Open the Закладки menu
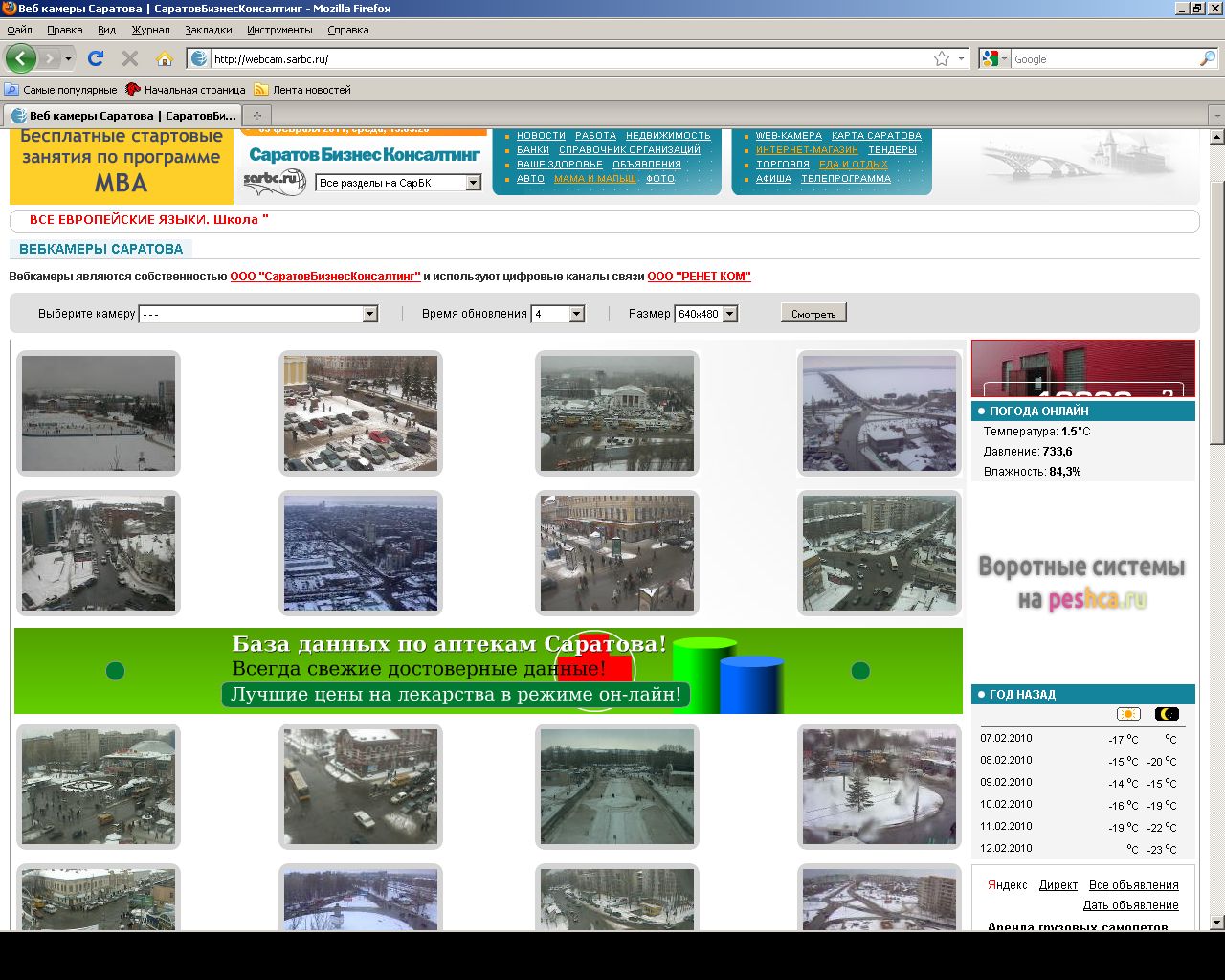 click(209, 30)
